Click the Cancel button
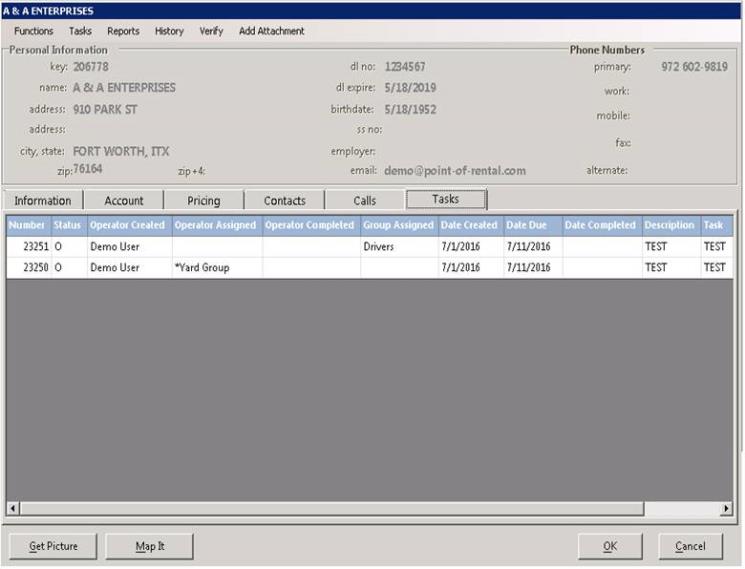This screenshot has width=745, height=569. coord(690,546)
